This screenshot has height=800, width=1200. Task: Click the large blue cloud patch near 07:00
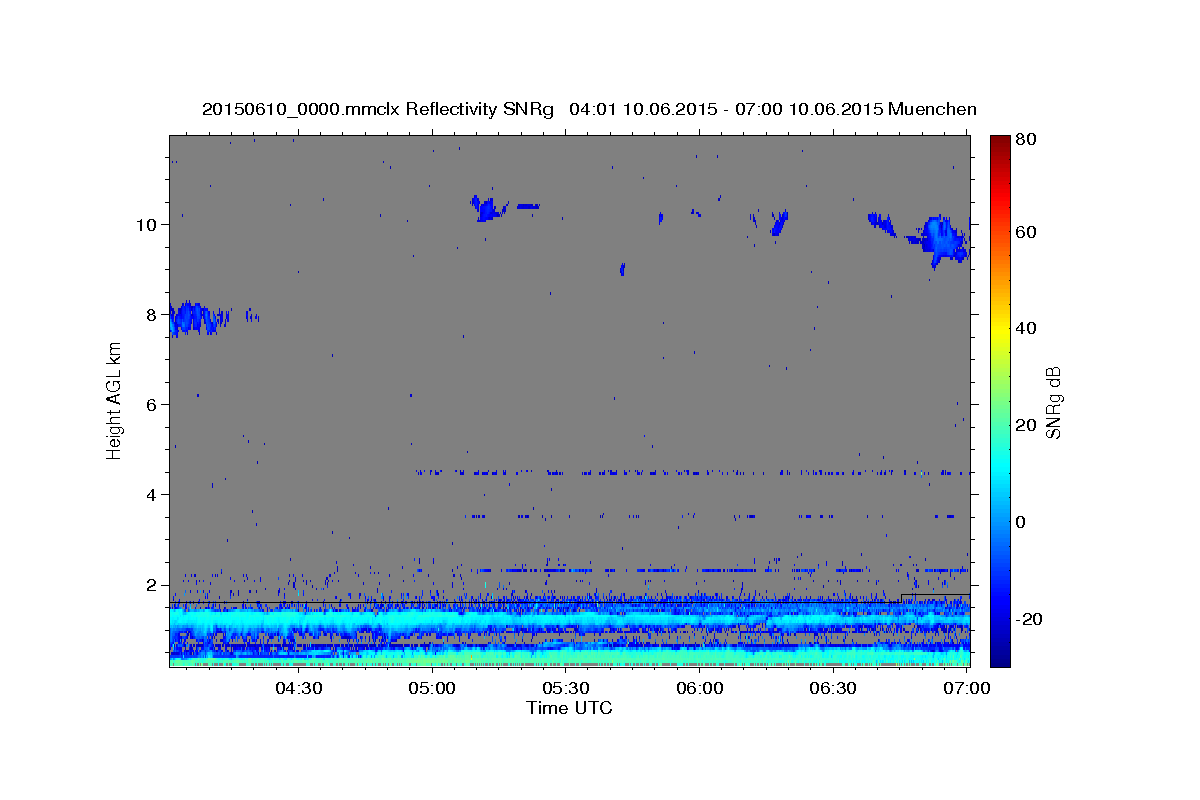tap(942, 239)
